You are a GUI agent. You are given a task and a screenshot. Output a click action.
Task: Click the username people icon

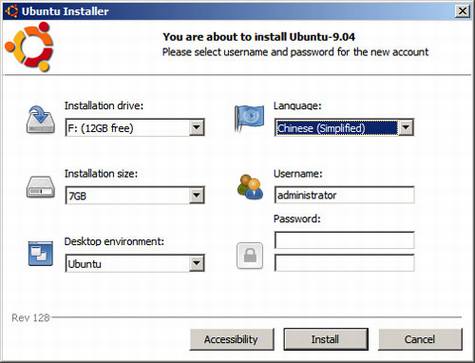(x=250, y=187)
